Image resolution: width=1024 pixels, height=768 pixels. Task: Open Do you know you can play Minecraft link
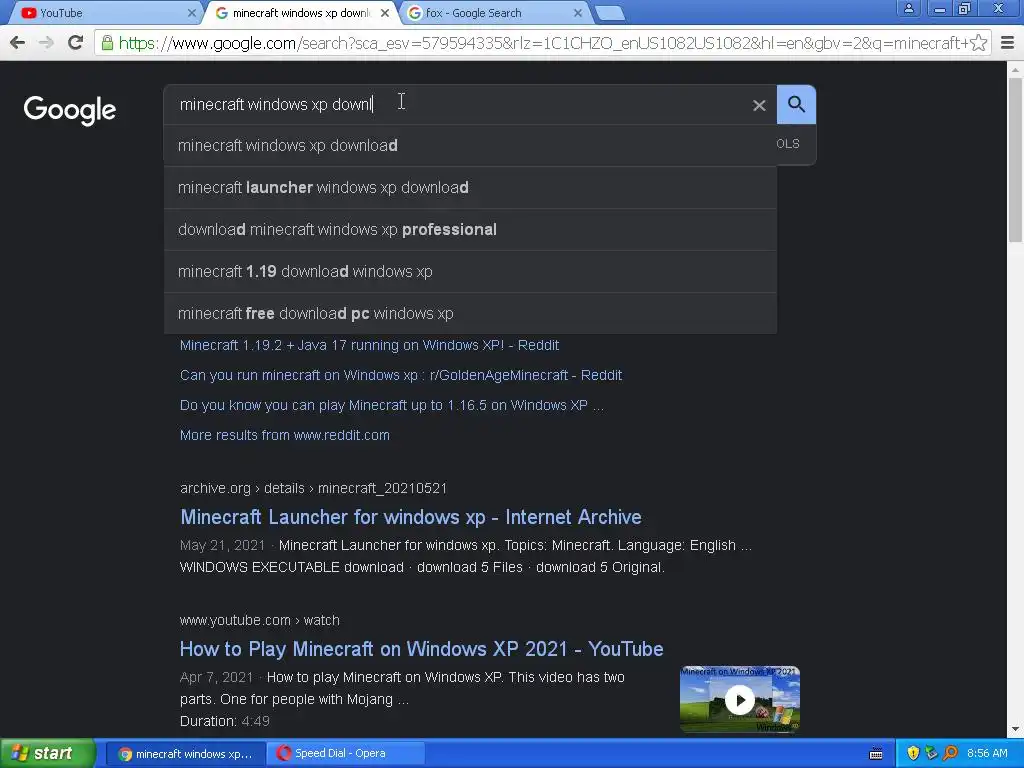click(x=391, y=405)
